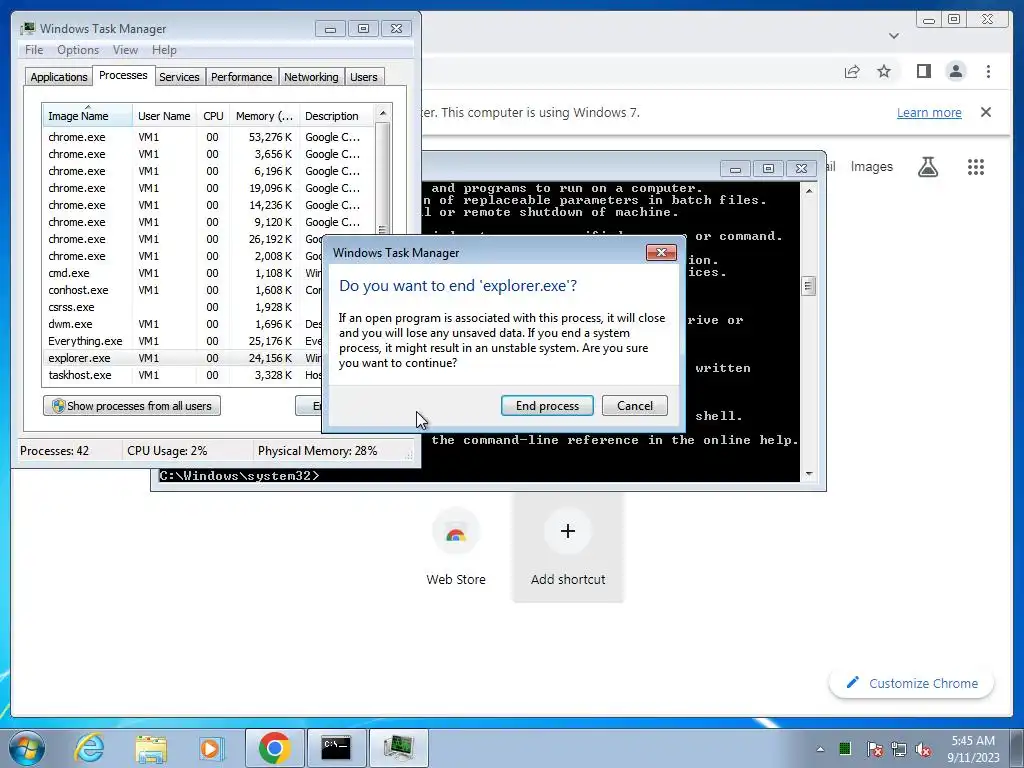This screenshot has width=1024, height=768.
Task: Click the process list scroll up arrow
Action: [x=383, y=113]
